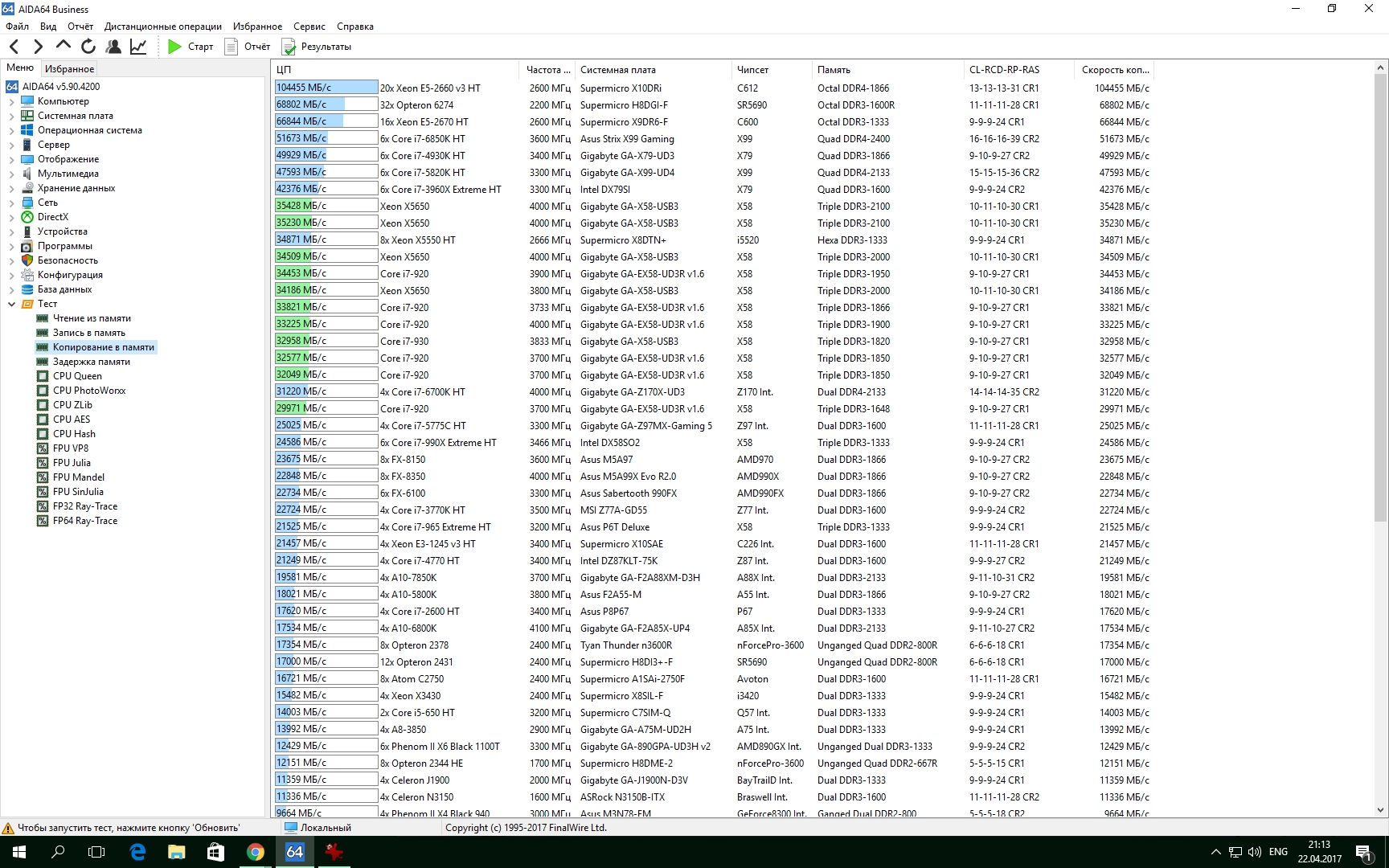The image size is (1389, 868).
Task: Open Microsoft Edge from the taskbar
Action: click(137, 852)
